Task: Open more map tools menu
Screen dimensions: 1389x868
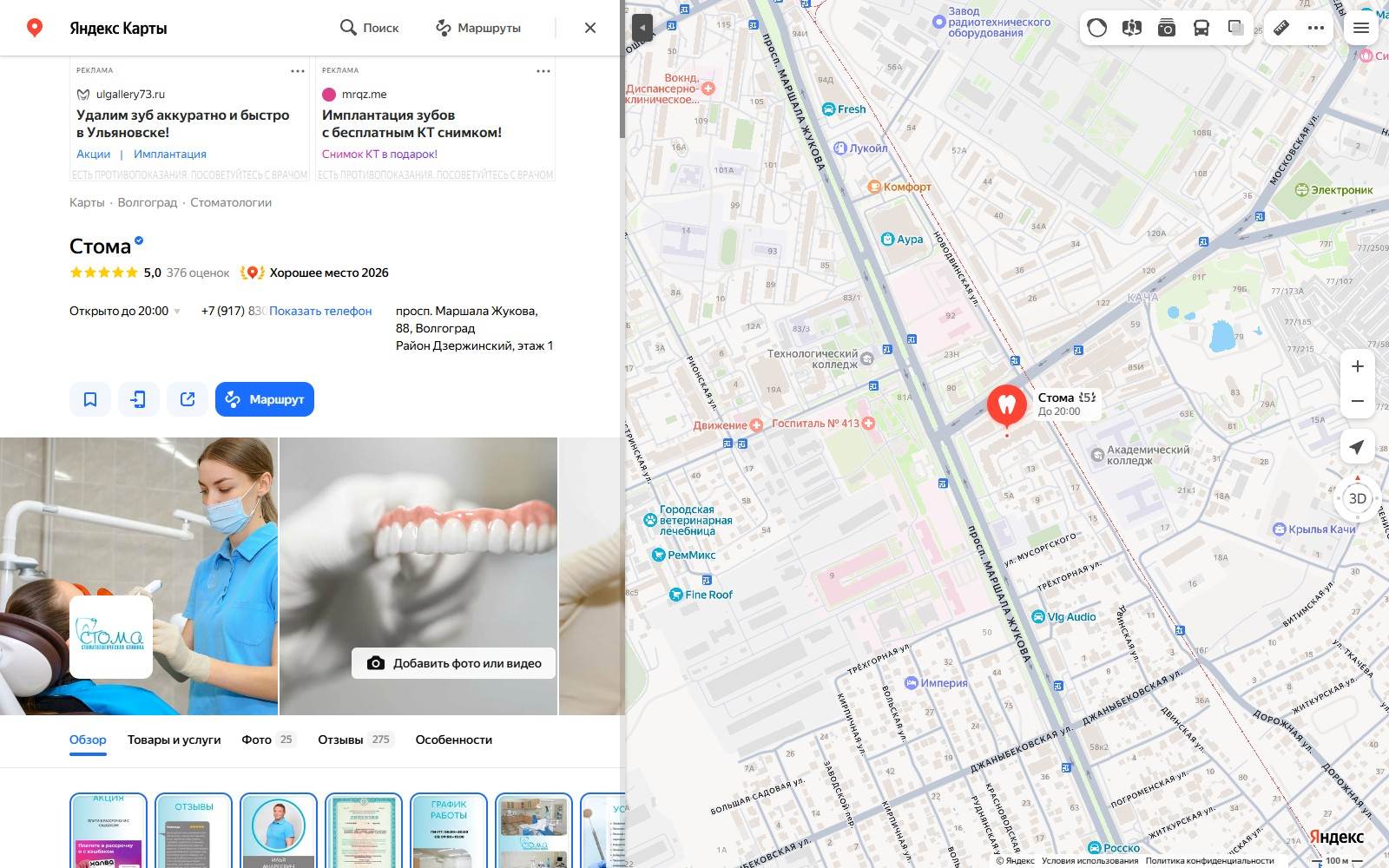Action: (x=1316, y=28)
